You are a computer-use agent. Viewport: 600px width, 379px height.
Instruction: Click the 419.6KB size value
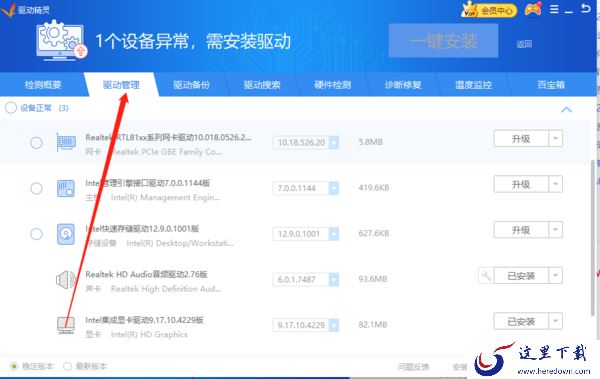[374, 188]
